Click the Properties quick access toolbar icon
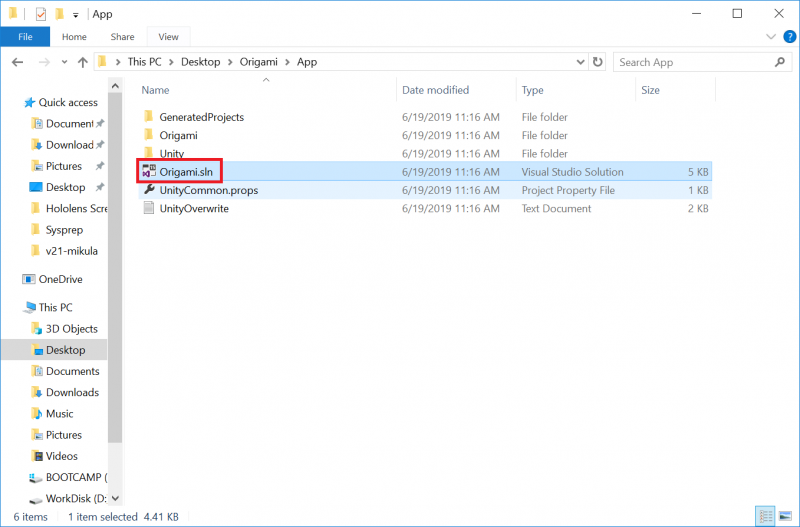This screenshot has width=800, height=527. tap(41, 14)
